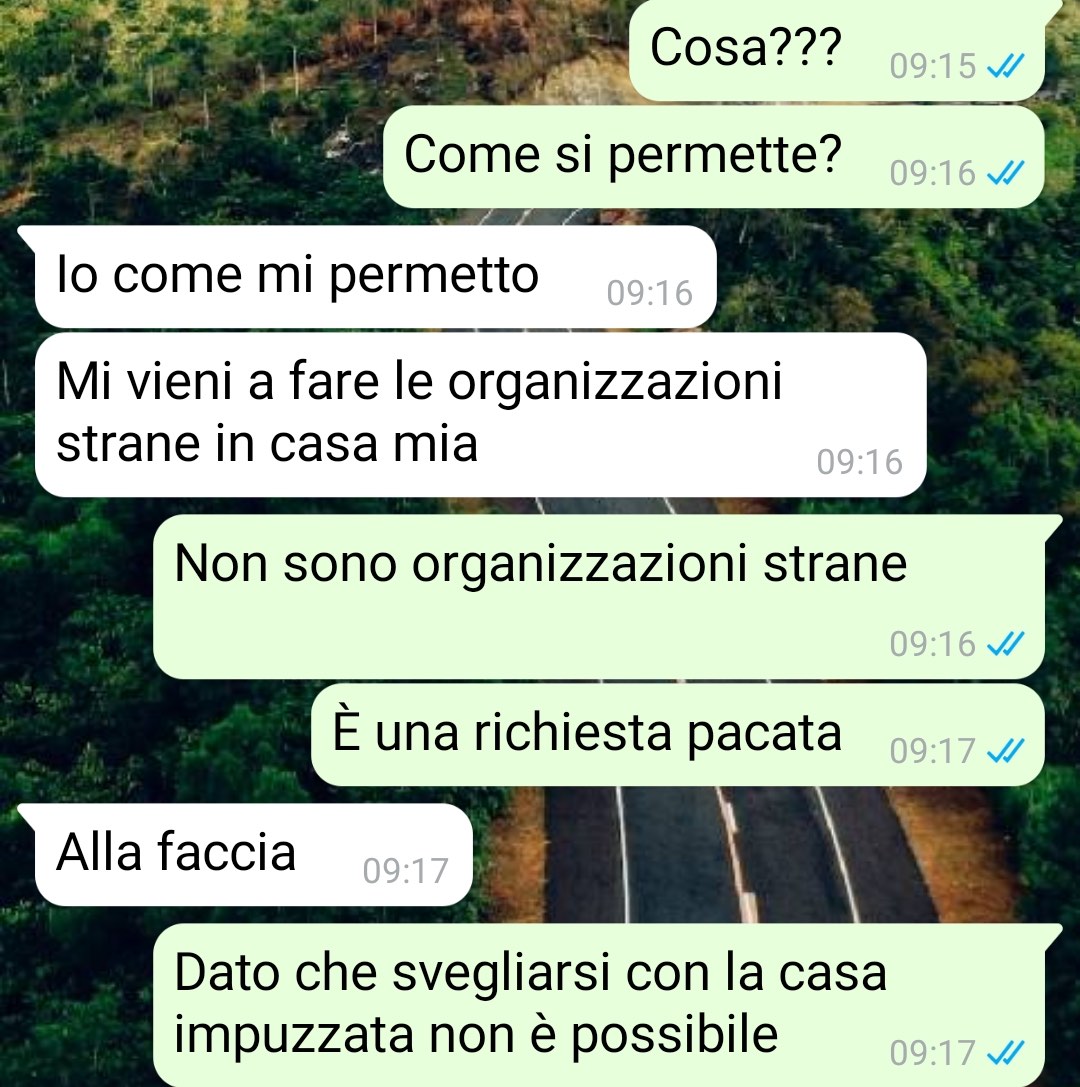This screenshot has height=1087, width=1080.
Task: Select the 'È una richiesta pacata' message
Action: click(678, 735)
